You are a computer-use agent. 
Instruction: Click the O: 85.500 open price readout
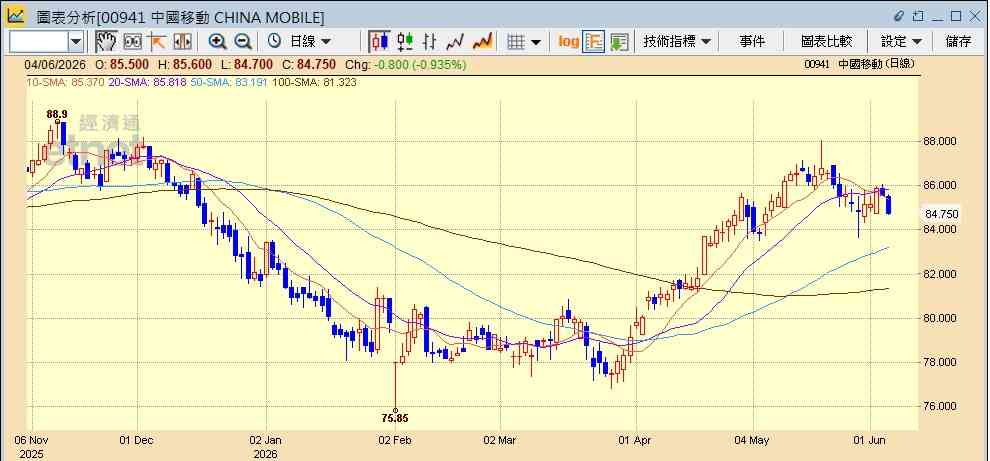122,64
